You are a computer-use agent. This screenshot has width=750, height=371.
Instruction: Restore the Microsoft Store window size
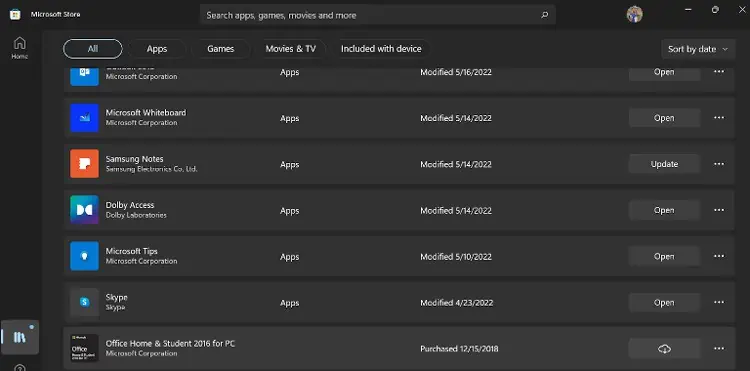coord(715,10)
